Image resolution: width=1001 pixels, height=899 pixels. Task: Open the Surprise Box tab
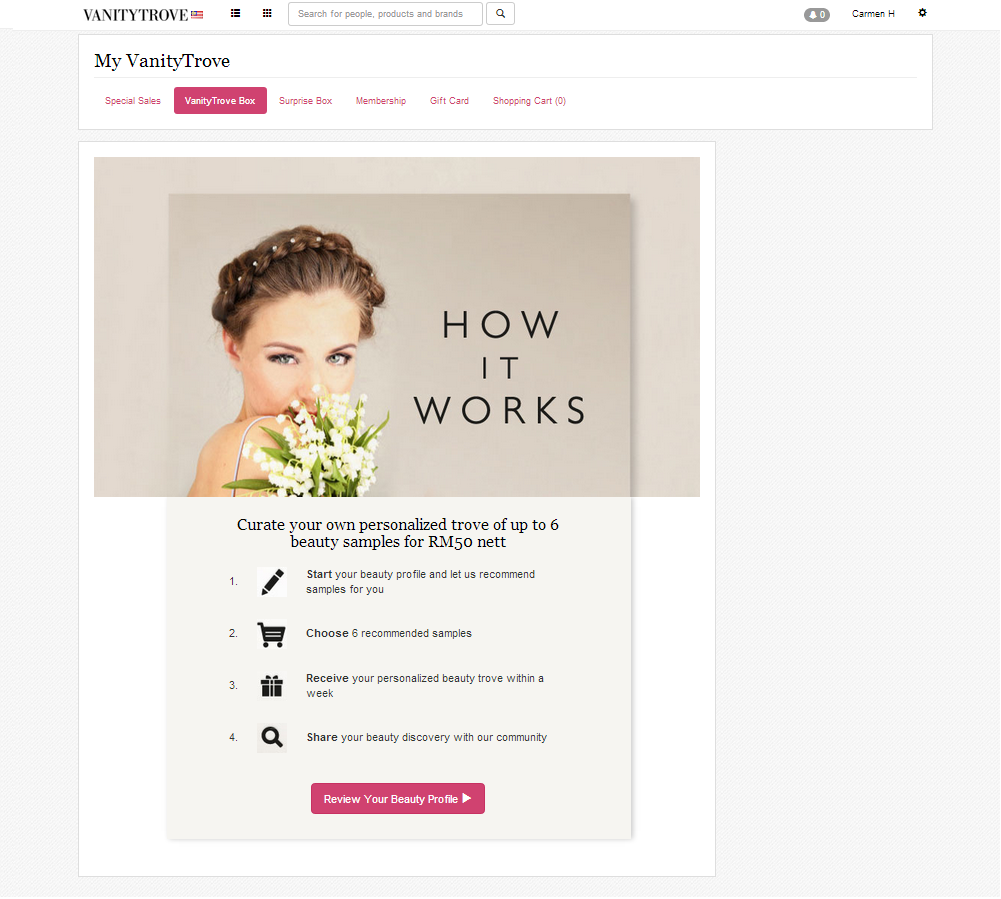pos(306,101)
